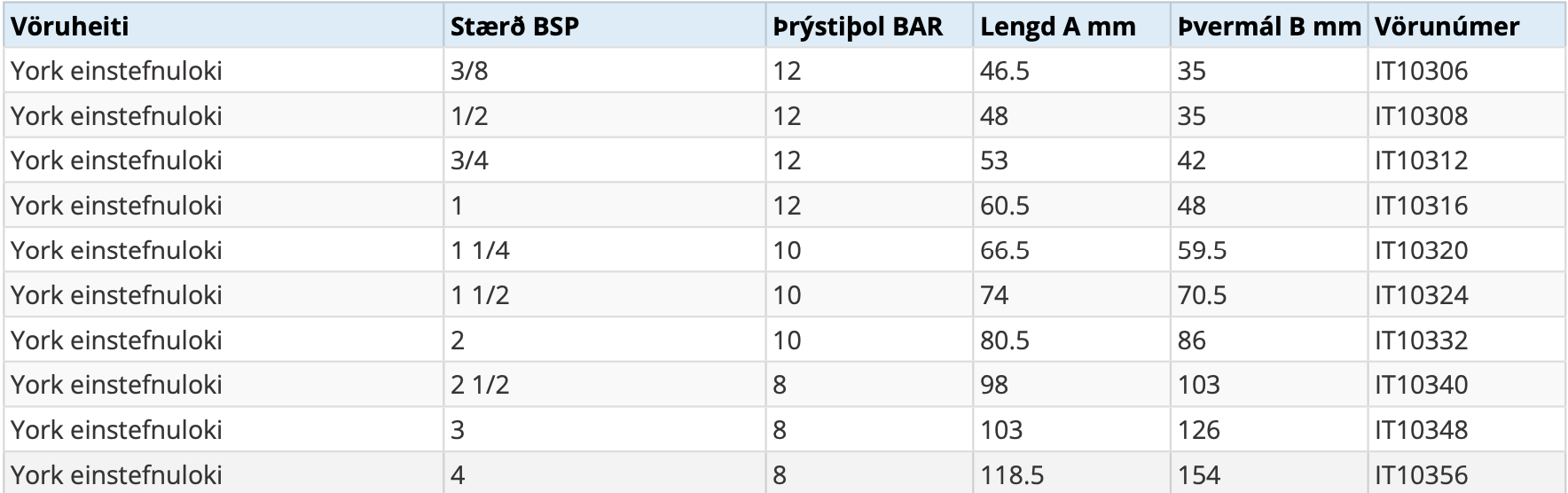
Task: Select the IT10312 product number
Action: pyautogui.click(x=1422, y=160)
